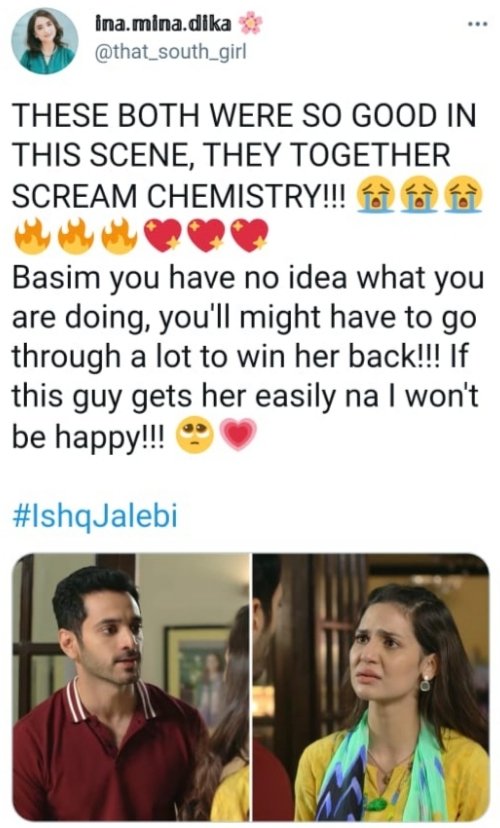Click the ina.mina.dika profile avatar
This screenshot has height=828, width=500.
click(x=45, y=41)
